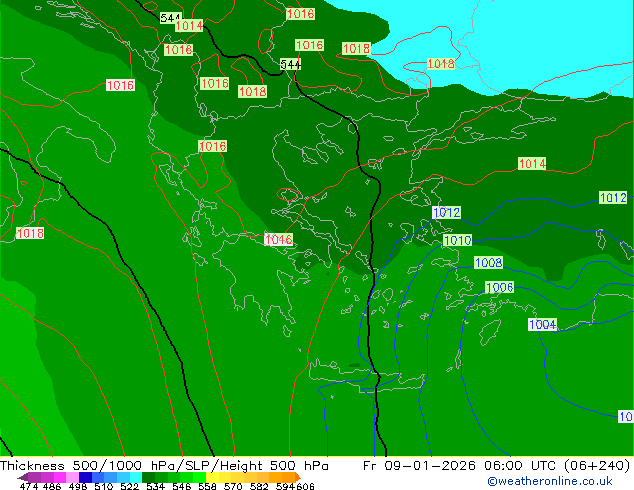Click the 606 legend value
Screen dimensions: 634x490
[305, 486]
